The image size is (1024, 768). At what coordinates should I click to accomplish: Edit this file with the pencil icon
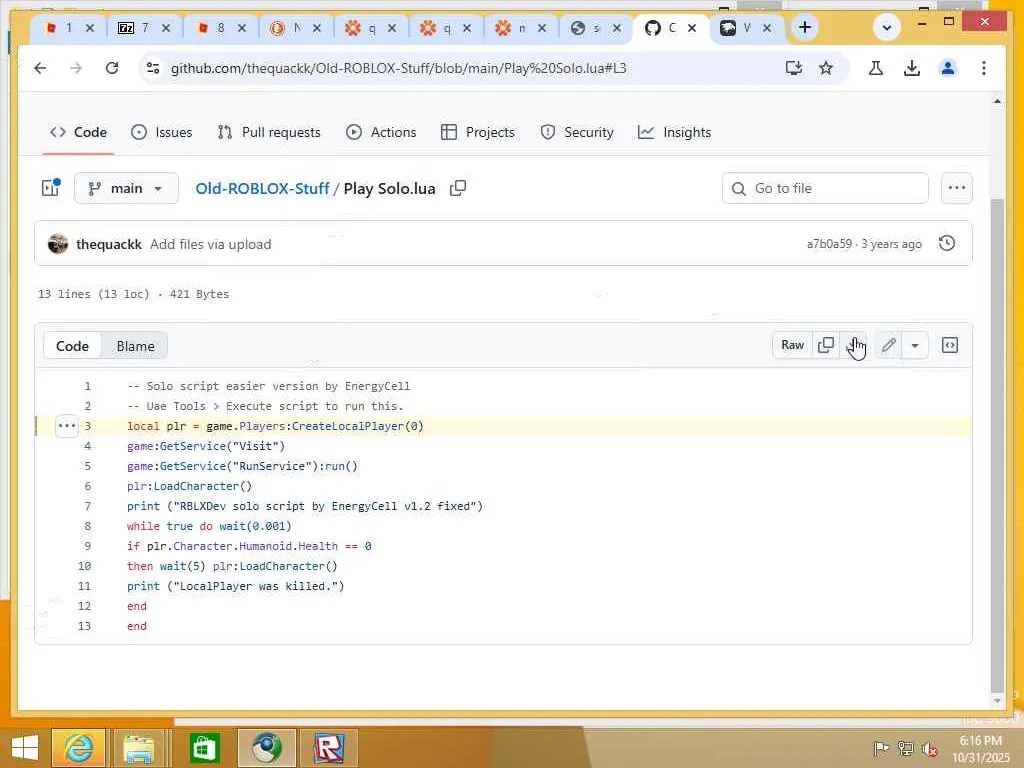point(888,345)
